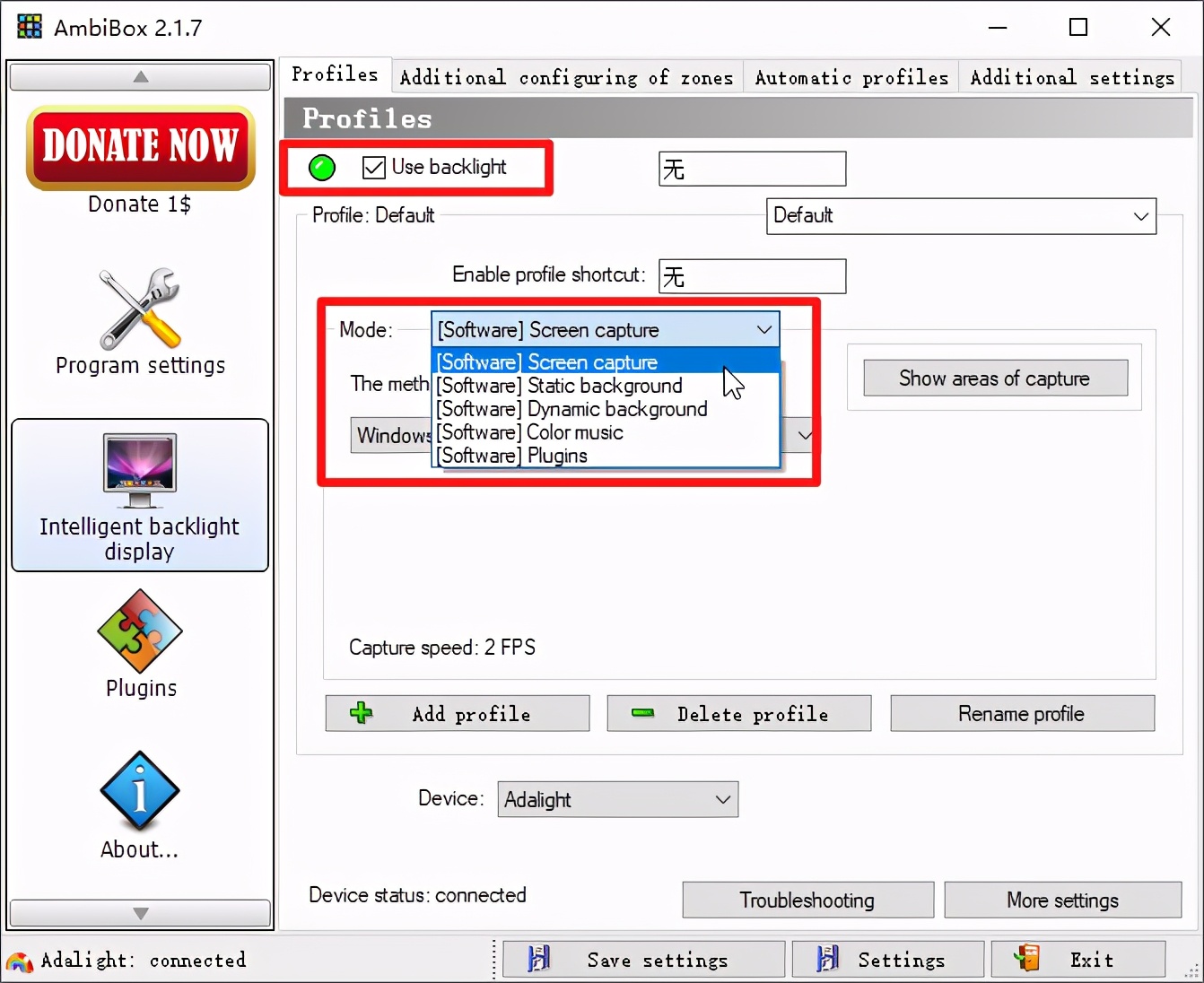Click Show areas of capture button
This screenshot has width=1204, height=983.
996,378
